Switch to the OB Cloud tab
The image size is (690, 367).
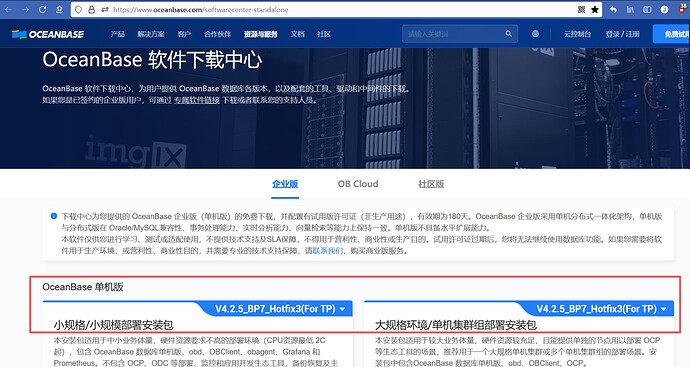click(x=358, y=184)
